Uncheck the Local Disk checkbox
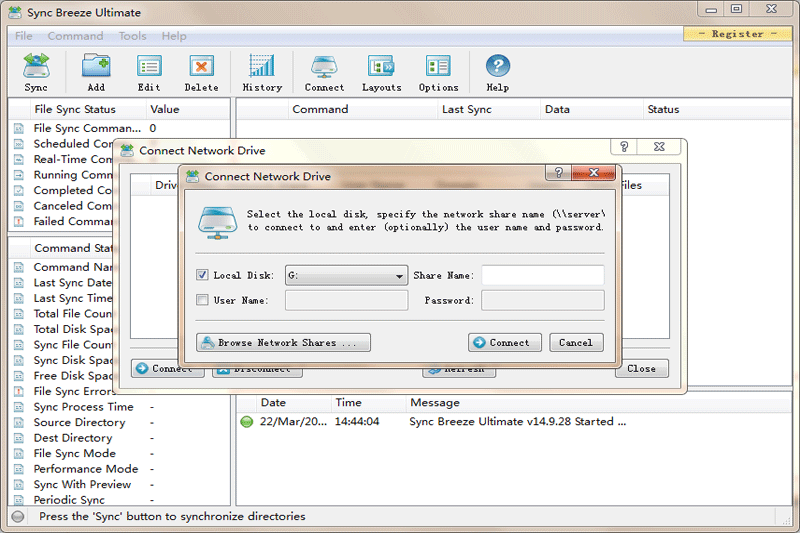This screenshot has width=800, height=533. (202, 275)
